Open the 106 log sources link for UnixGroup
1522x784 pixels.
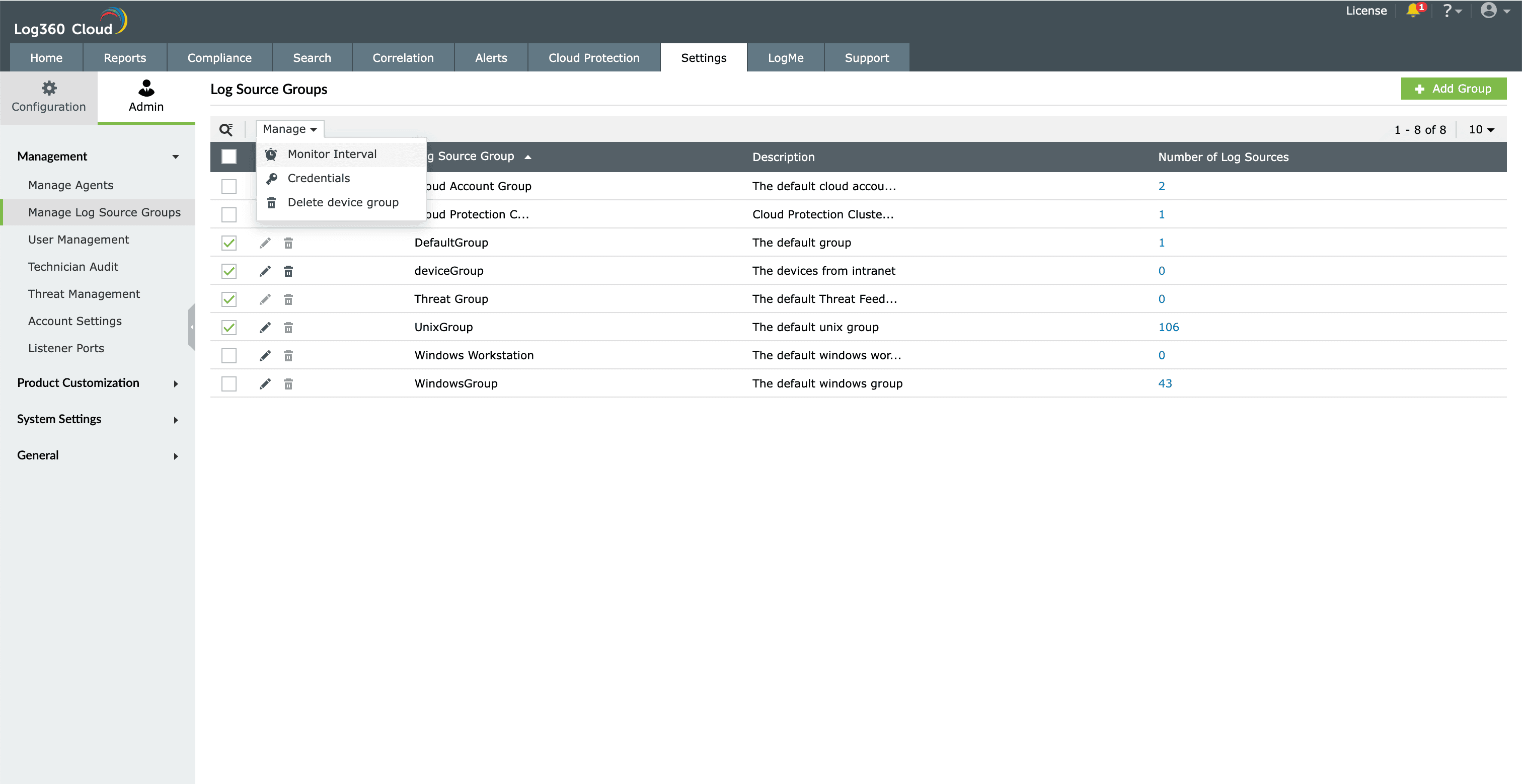pyautogui.click(x=1168, y=327)
